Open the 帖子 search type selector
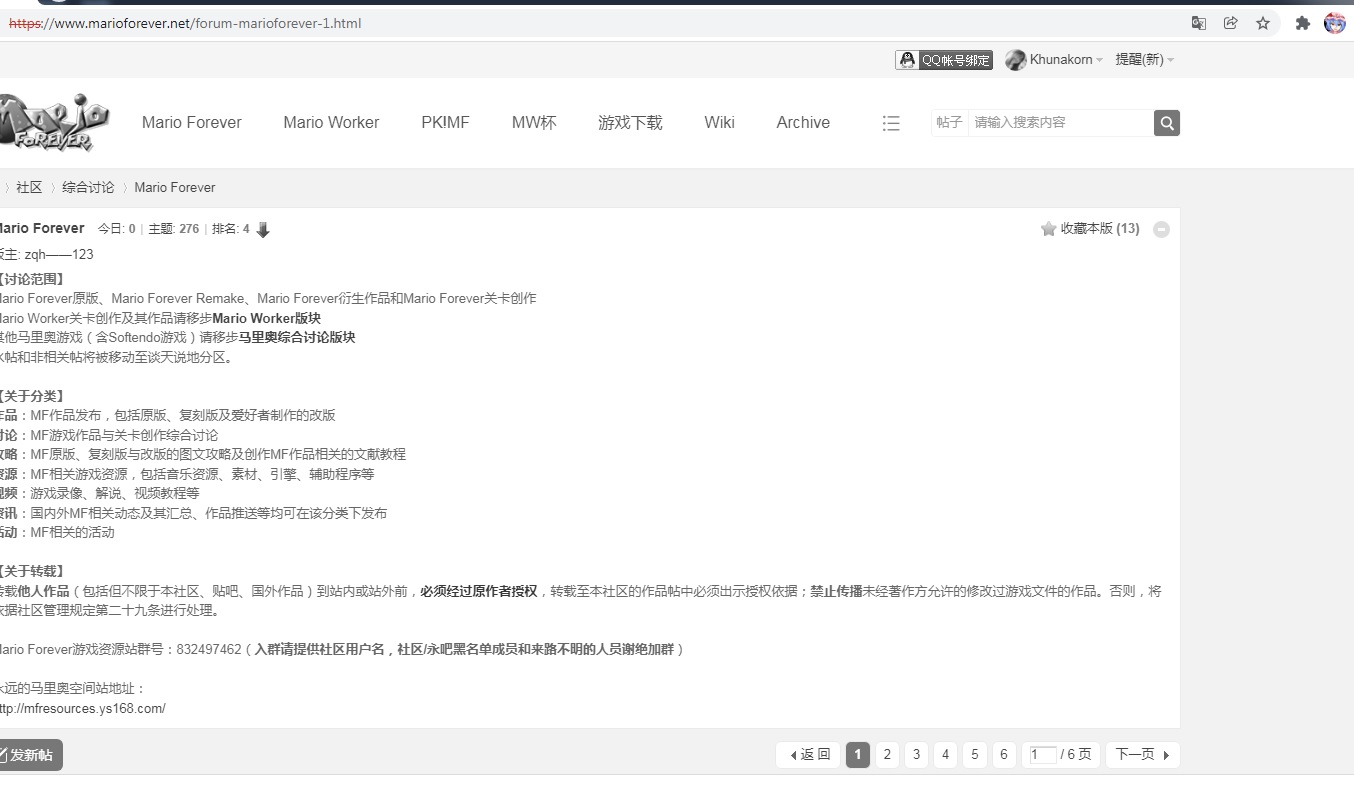This screenshot has height=788, width=1354. (x=949, y=122)
